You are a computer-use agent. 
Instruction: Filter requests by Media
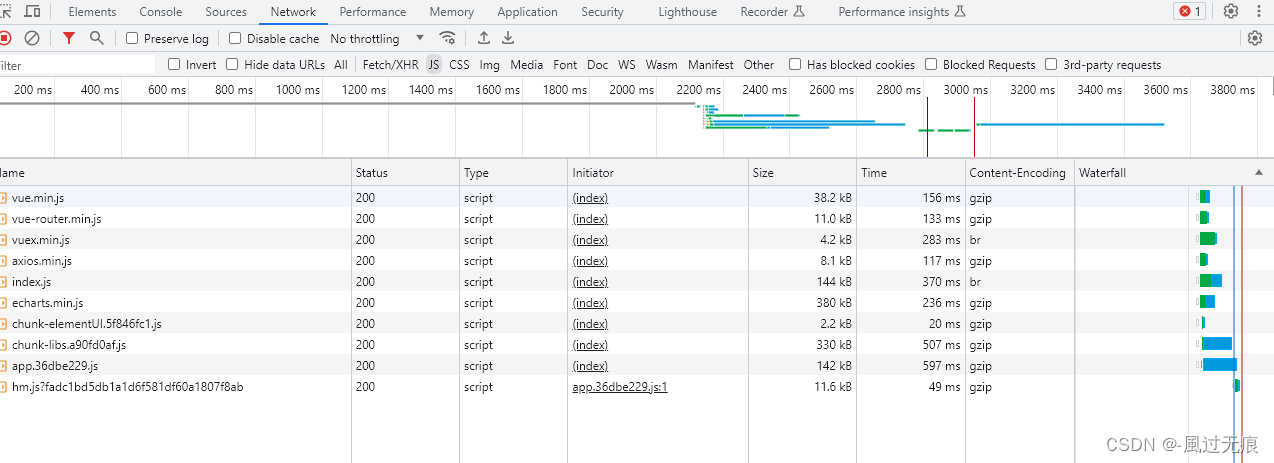coord(527,64)
